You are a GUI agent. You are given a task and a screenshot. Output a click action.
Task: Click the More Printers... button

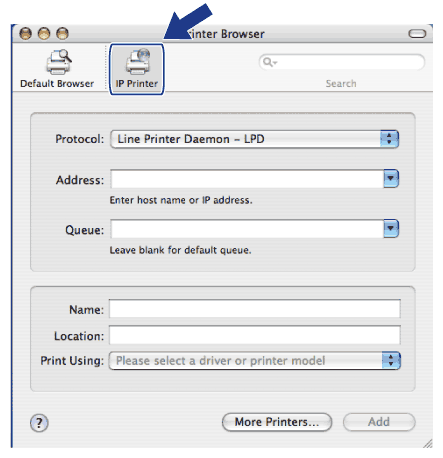[277, 422]
